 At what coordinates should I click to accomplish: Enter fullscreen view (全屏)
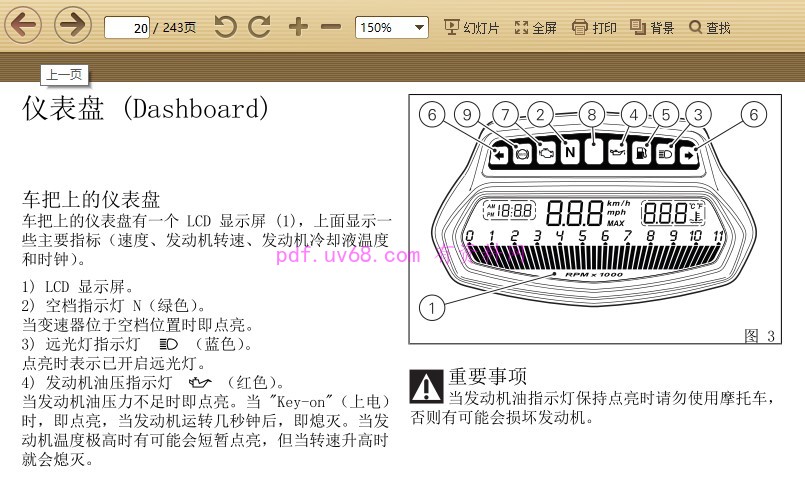tap(536, 28)
